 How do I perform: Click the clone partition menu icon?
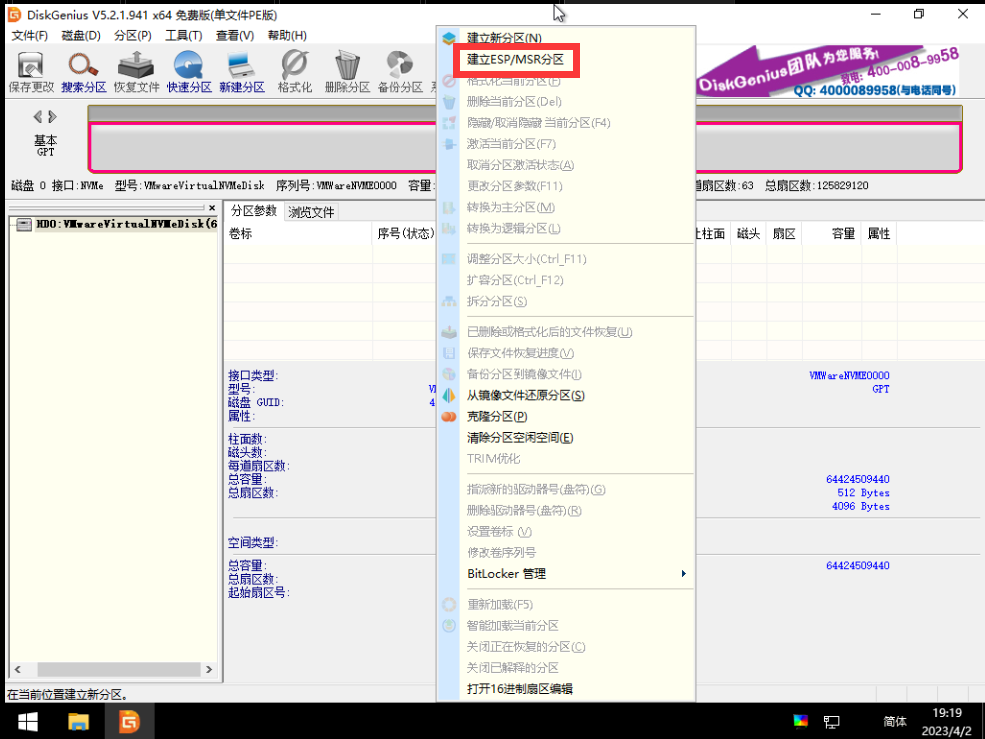tap(449, 417)
